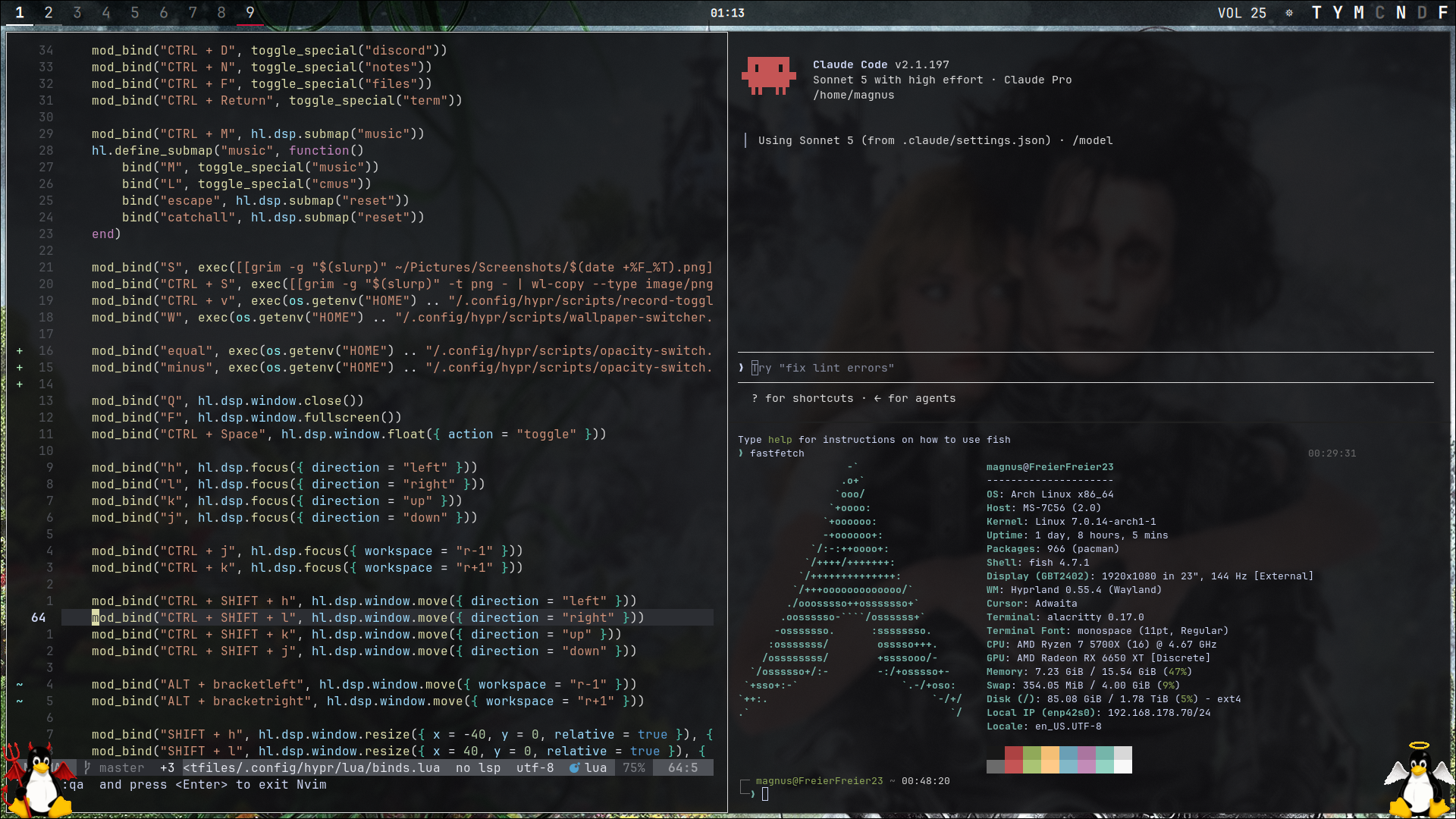
Task: Click the N launcher letter in top bar
Action: click(1401, 13)
